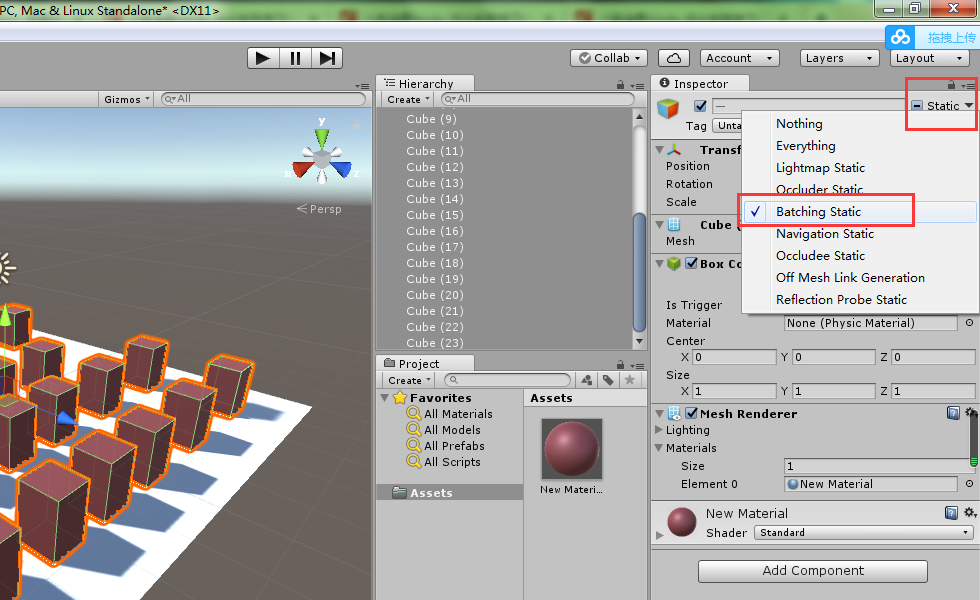Choose Lightmap Static option
The height and width of the screenshot is (600, 980).
click(860, 168)
